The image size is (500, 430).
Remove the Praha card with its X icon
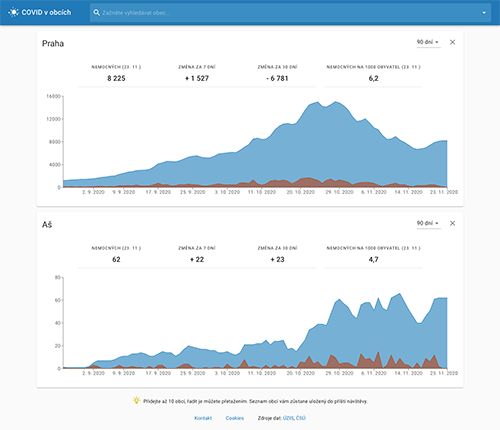(x=452, y=42)
